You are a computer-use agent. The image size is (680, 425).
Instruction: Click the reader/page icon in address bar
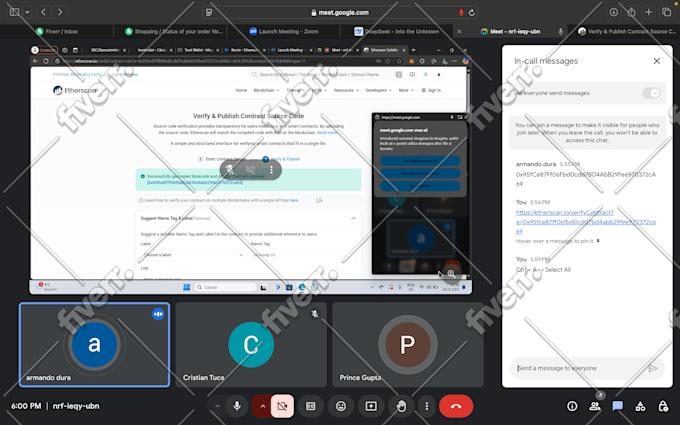[x=209, y=13]
